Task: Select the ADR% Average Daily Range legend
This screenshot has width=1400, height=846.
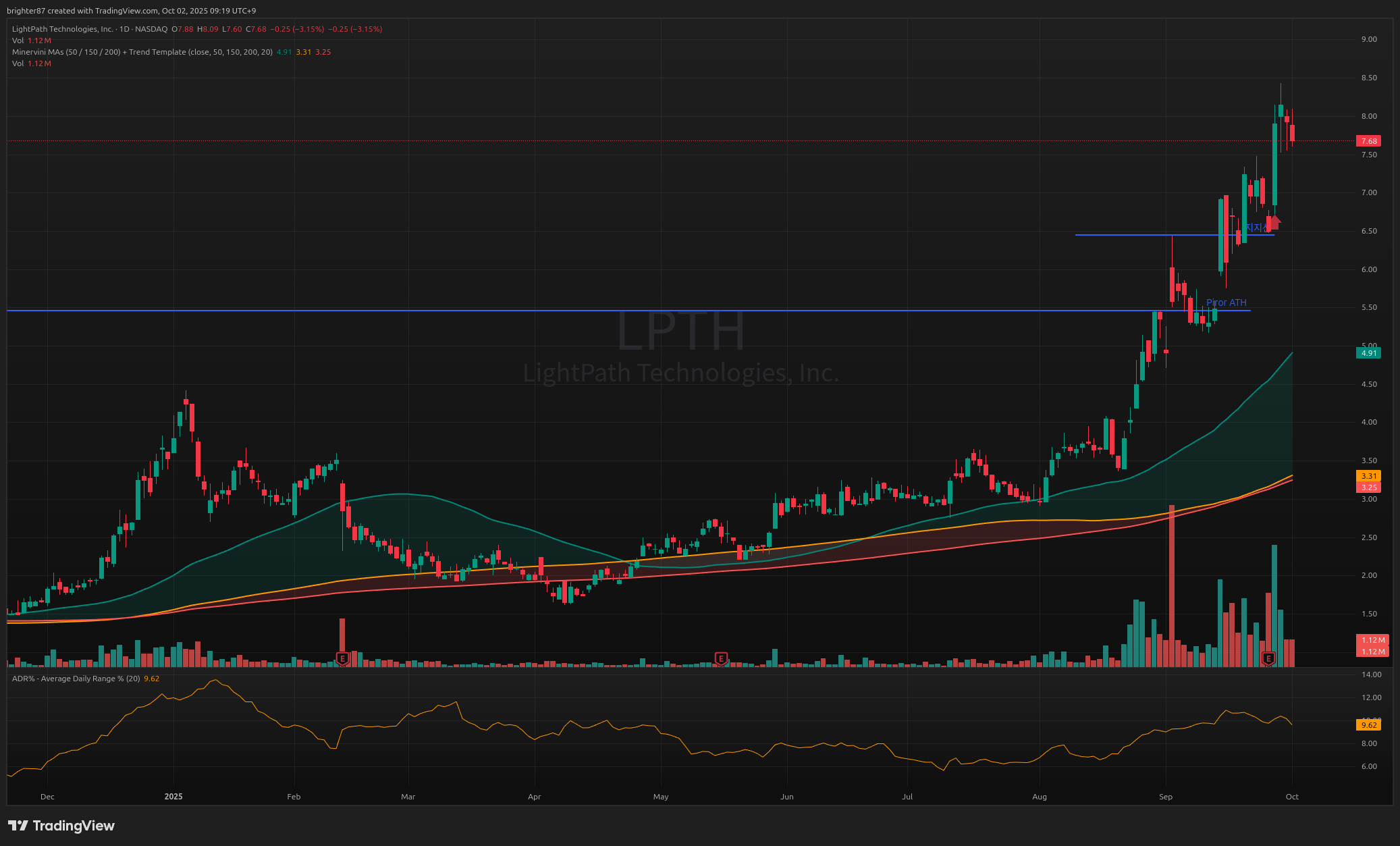Action: (x=76, y=679)
